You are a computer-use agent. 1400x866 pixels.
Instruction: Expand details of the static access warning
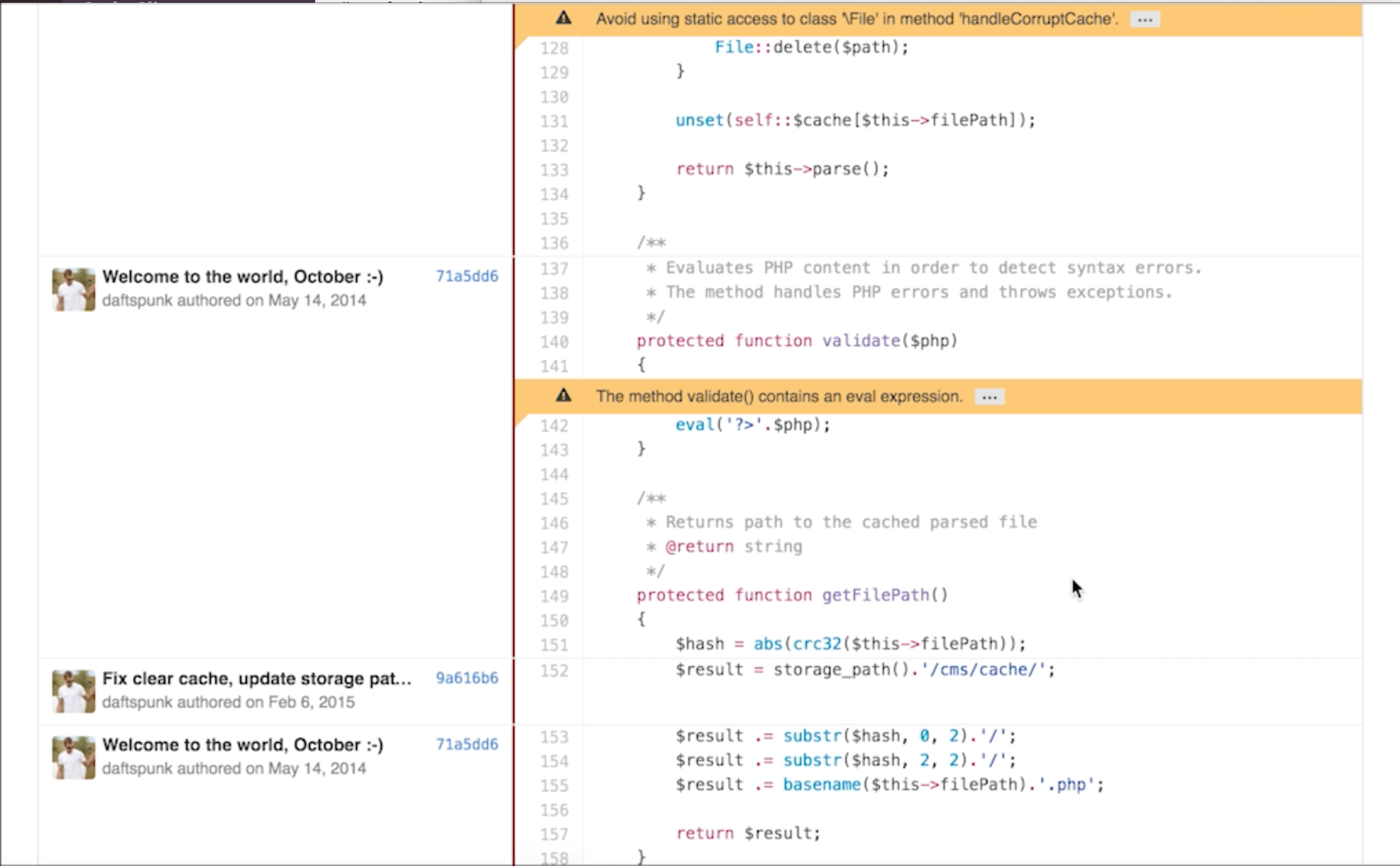(1145, 19)
